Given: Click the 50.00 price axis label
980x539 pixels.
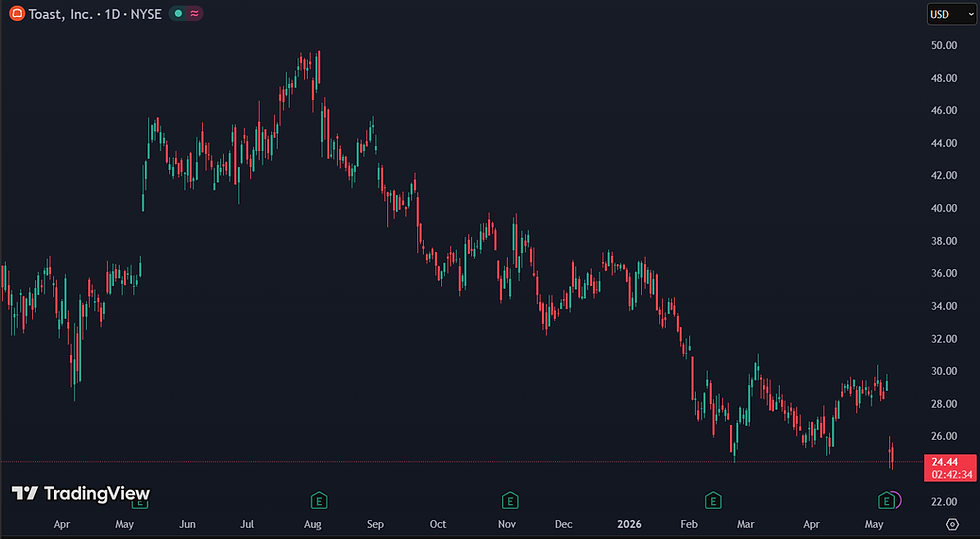Looking at the screenshot, I should click(944, 45).
